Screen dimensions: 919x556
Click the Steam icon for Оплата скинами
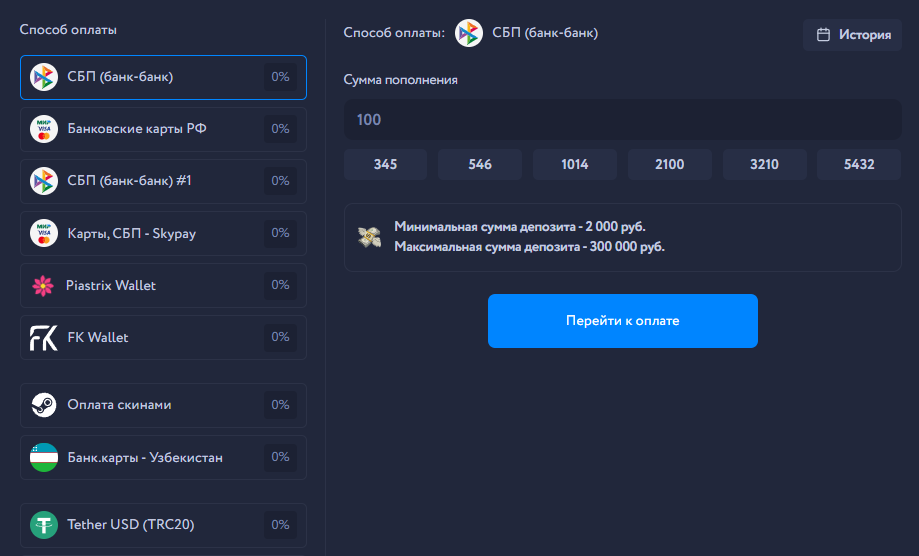click(x=44, y=405)
